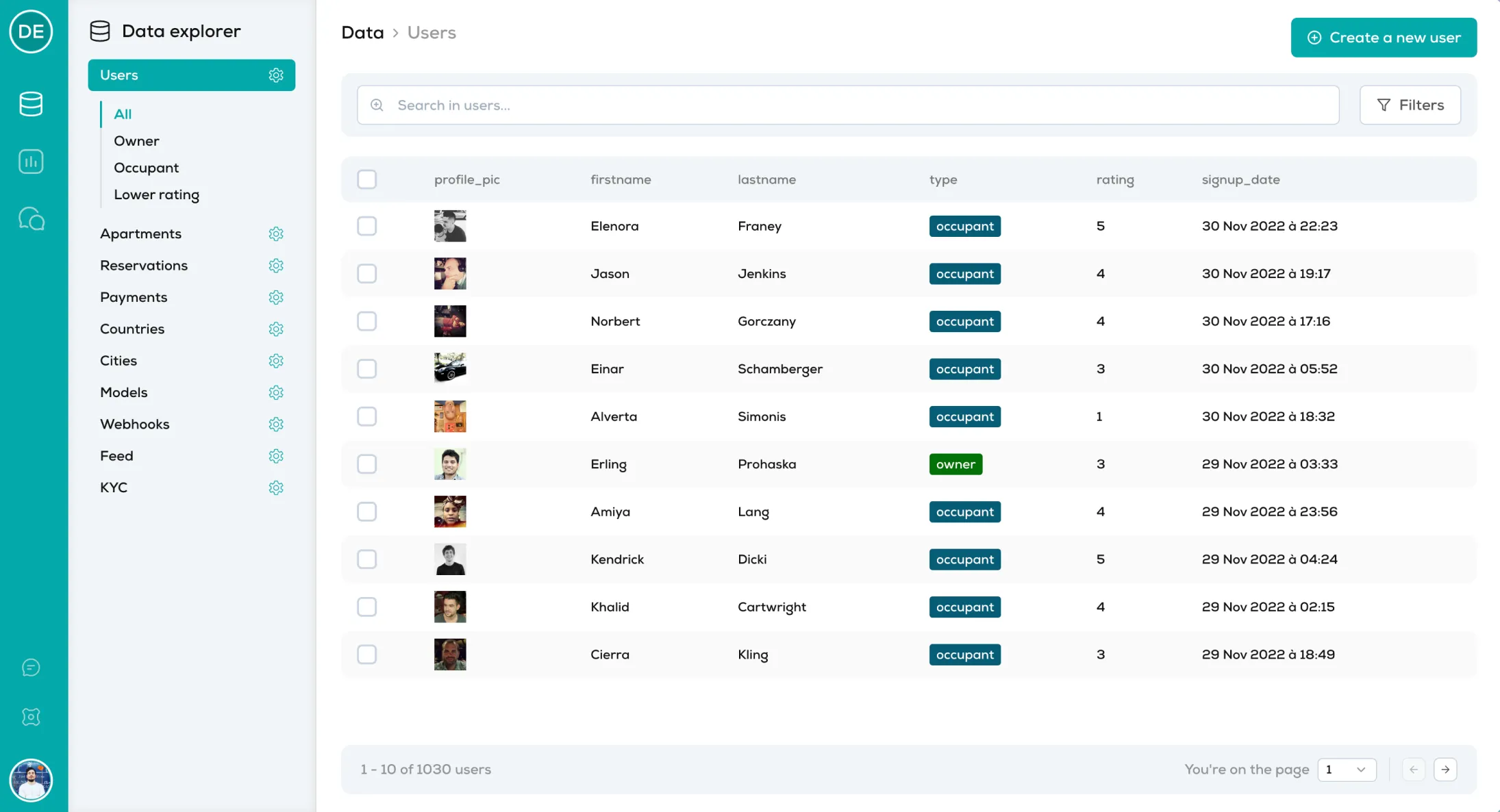The height and width of the screenshot is (812, 1500).
Task: Open Countries settings gear
Action: coord(276,329)
